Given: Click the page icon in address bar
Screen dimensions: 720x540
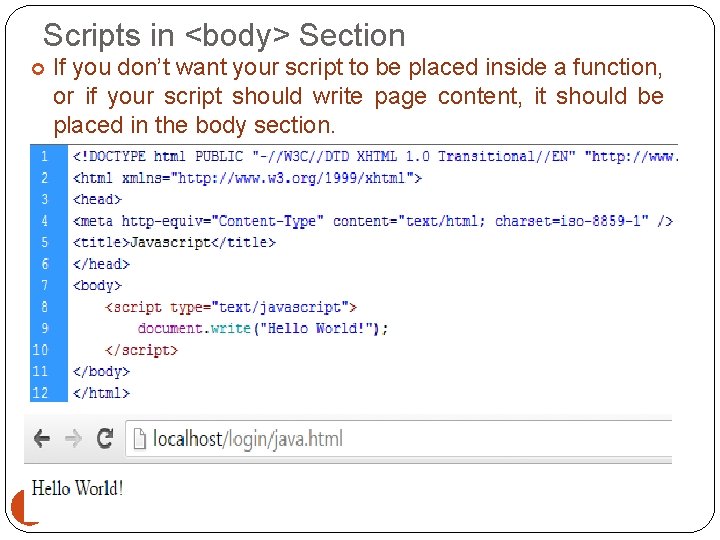Looking at the screenshot, I should point(140,439).
